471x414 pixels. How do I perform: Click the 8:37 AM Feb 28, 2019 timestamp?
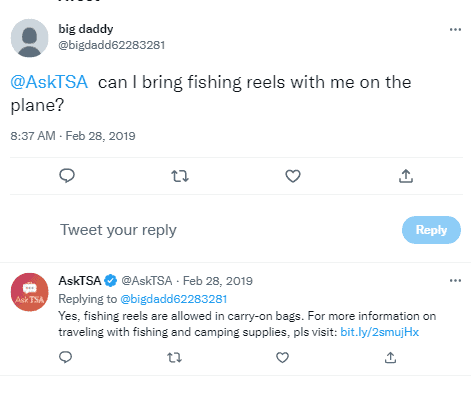click(73, 136)
